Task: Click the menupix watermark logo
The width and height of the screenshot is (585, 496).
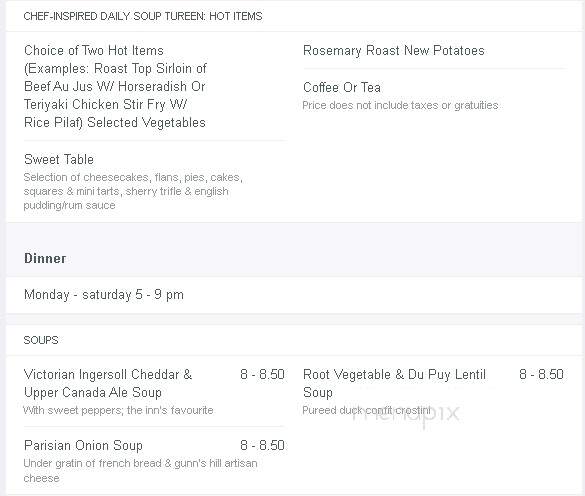Action: [x=406, y=413]
